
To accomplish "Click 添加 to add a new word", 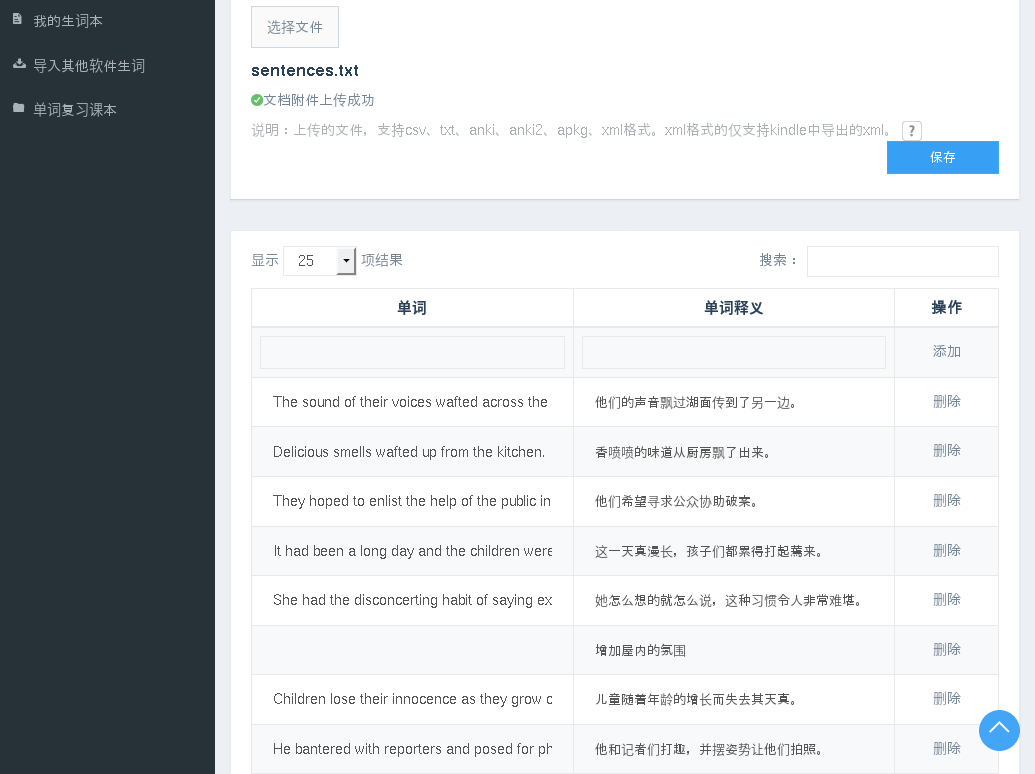I will tap(946, 352).
